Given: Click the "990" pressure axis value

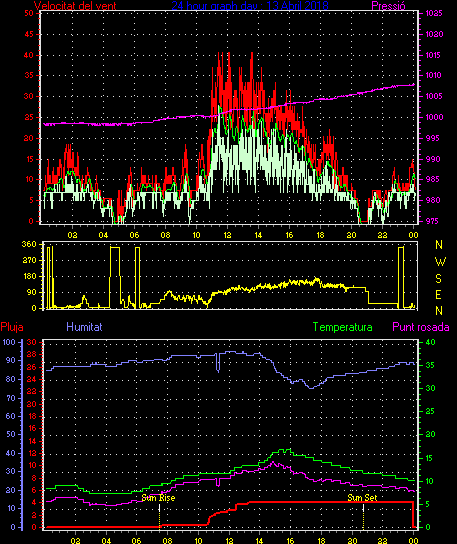Looking at the screenshot, I should 432,159.
